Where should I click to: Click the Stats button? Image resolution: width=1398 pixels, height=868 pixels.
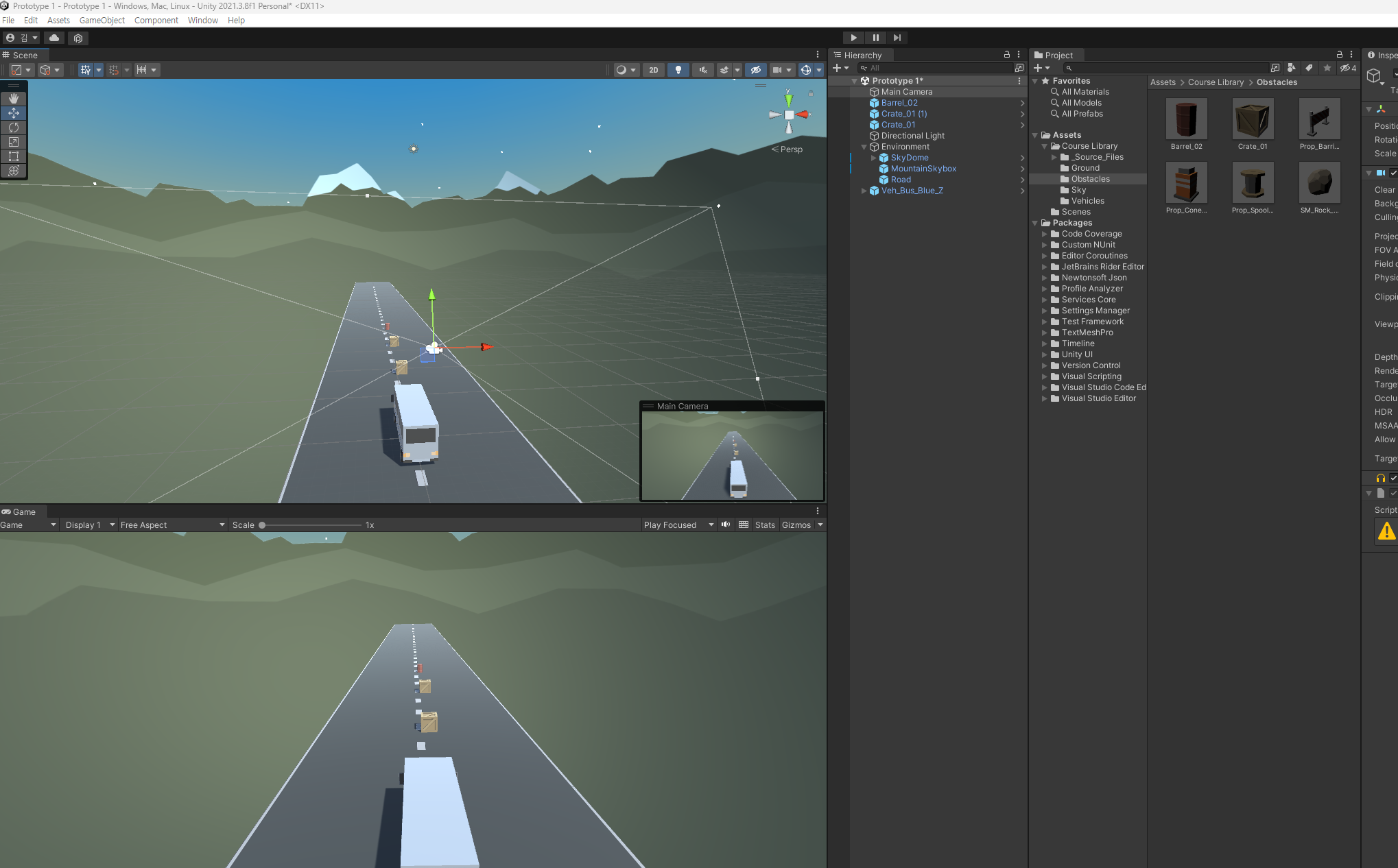[764, 525]
